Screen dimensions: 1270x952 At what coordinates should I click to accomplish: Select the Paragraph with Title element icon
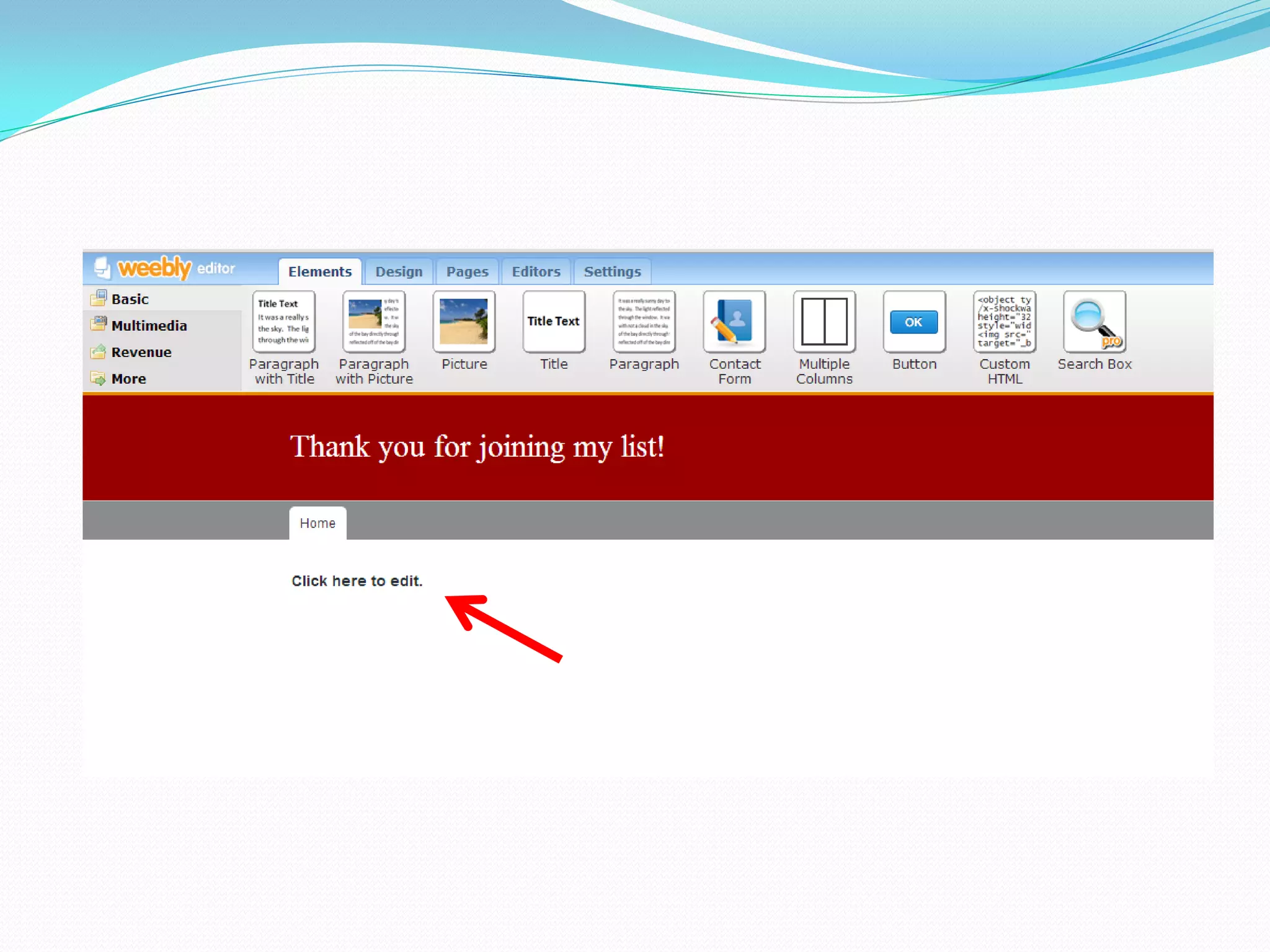pyautogui.click(x=283, y=322)
